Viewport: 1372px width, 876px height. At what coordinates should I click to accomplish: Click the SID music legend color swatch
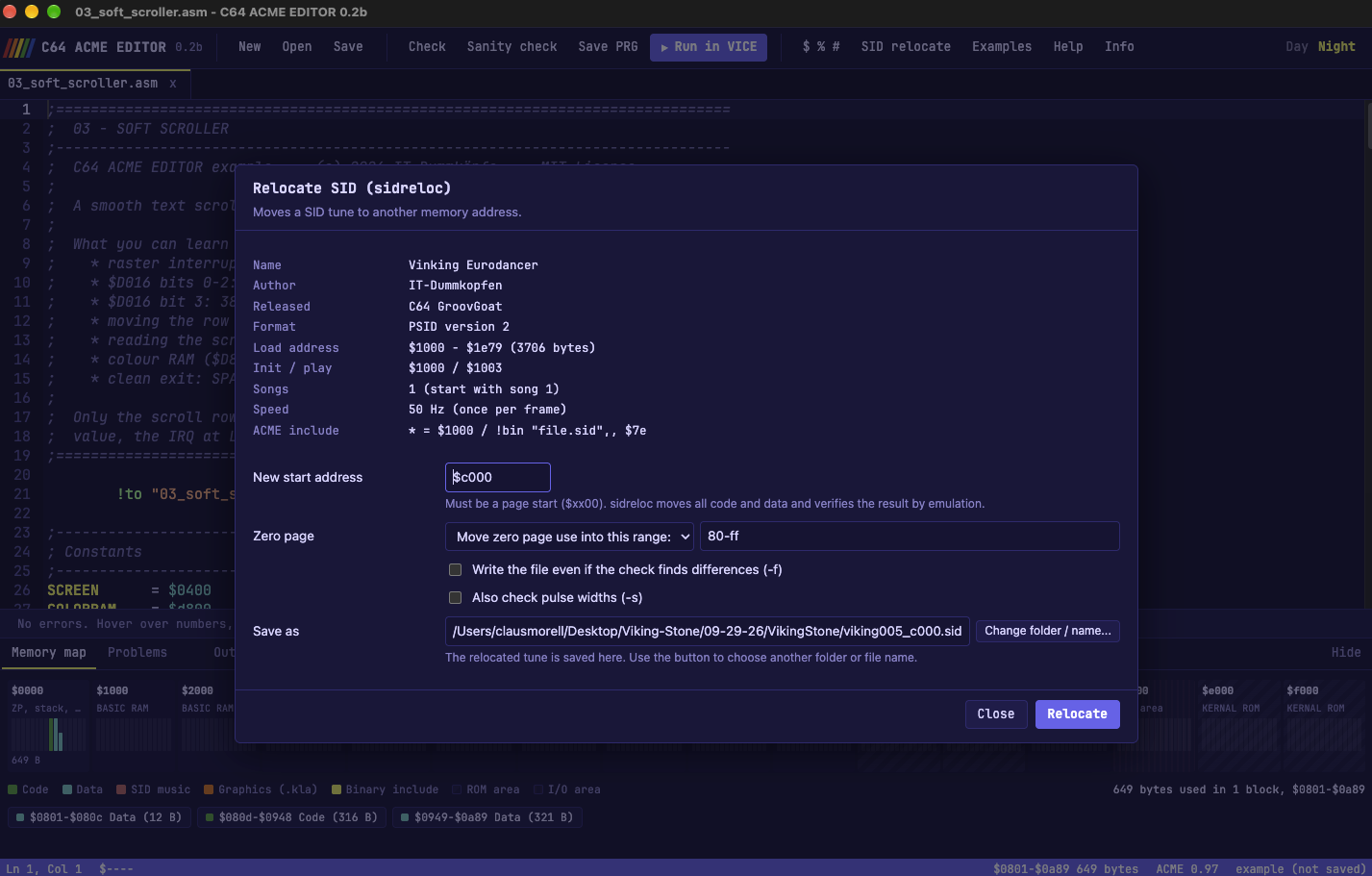(x=121, y=790)
